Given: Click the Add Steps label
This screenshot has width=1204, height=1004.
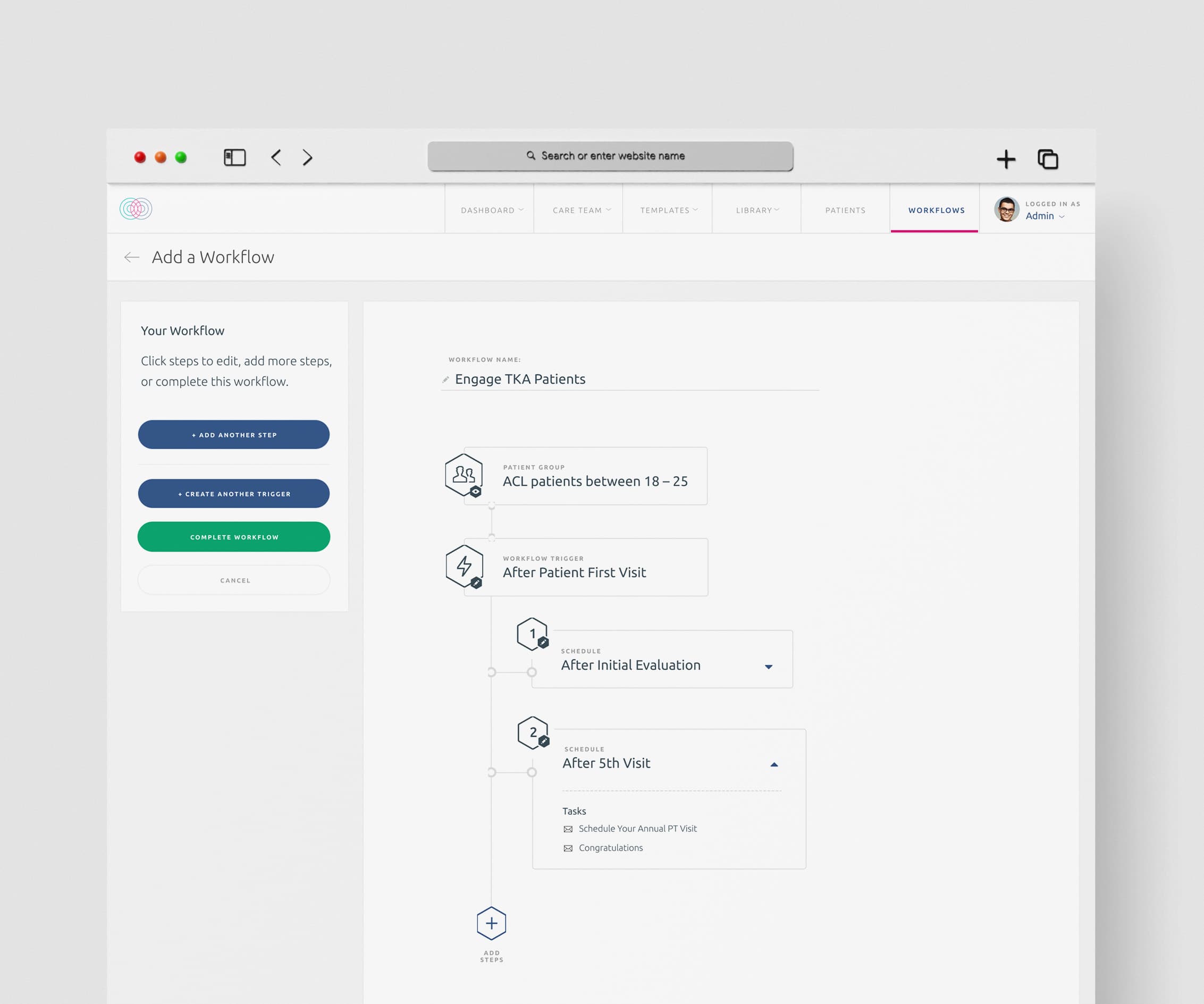Looking at the screenshot, I should pos(491,956).
